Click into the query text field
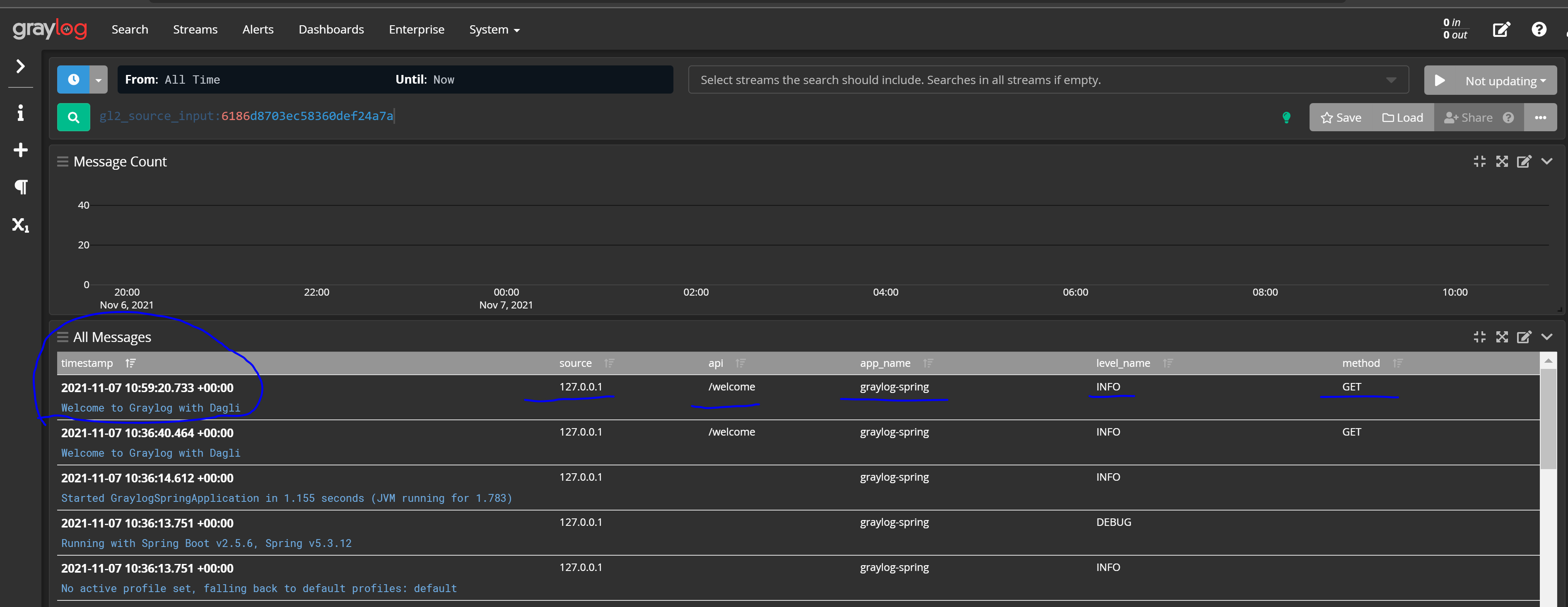This screenshot has height=607, width=1568. 682,116
